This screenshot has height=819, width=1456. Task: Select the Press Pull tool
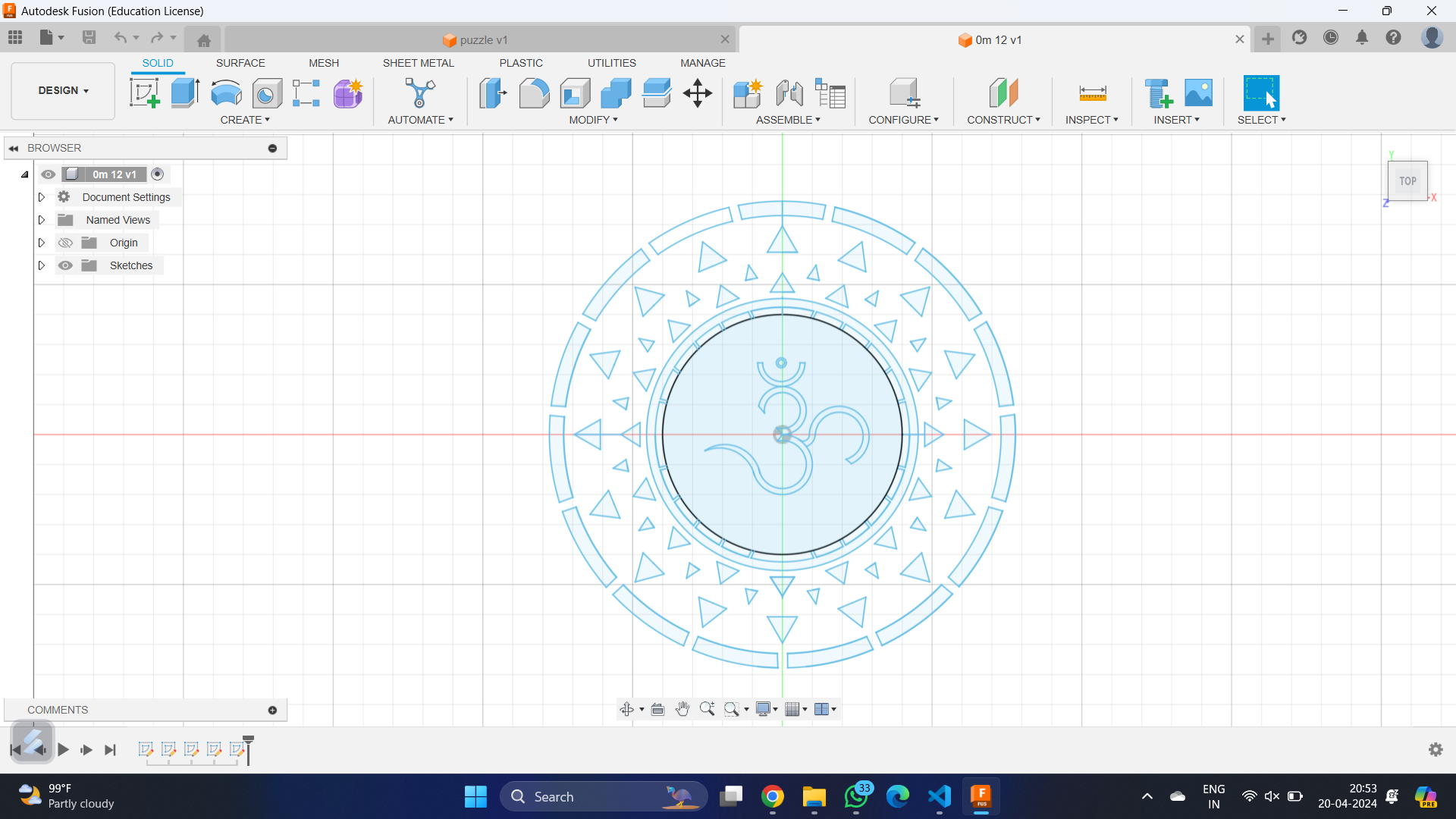coord(493,93)
